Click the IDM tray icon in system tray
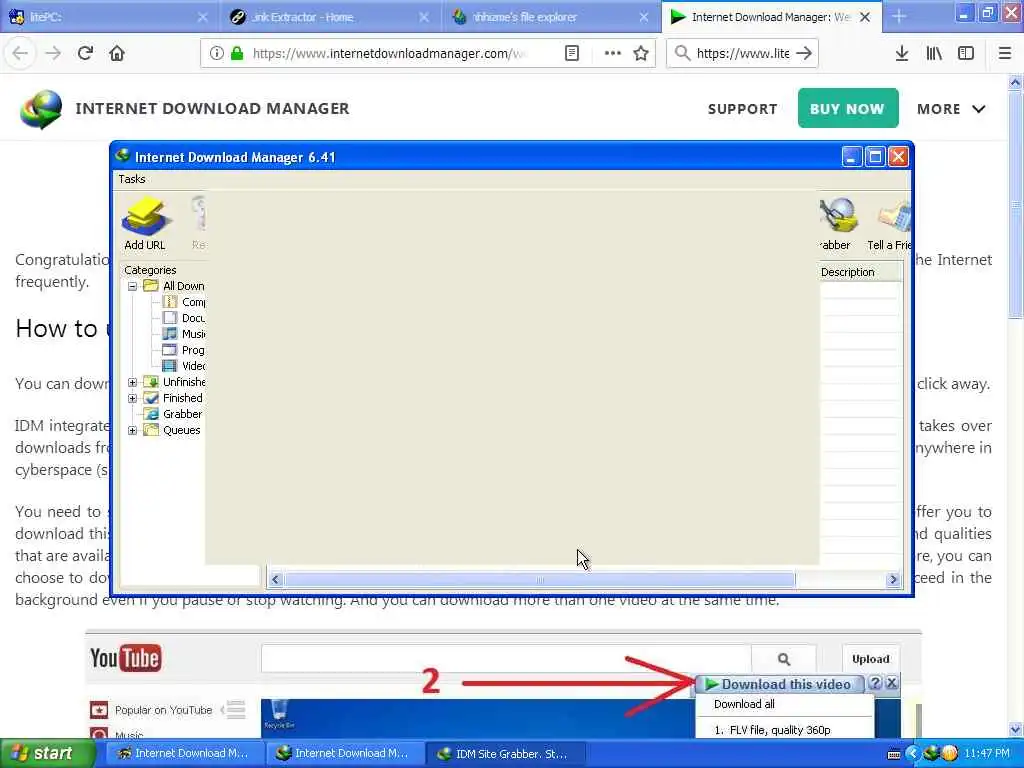The image size is (1024, 768). pyautogui.click(x=930, y=754)
